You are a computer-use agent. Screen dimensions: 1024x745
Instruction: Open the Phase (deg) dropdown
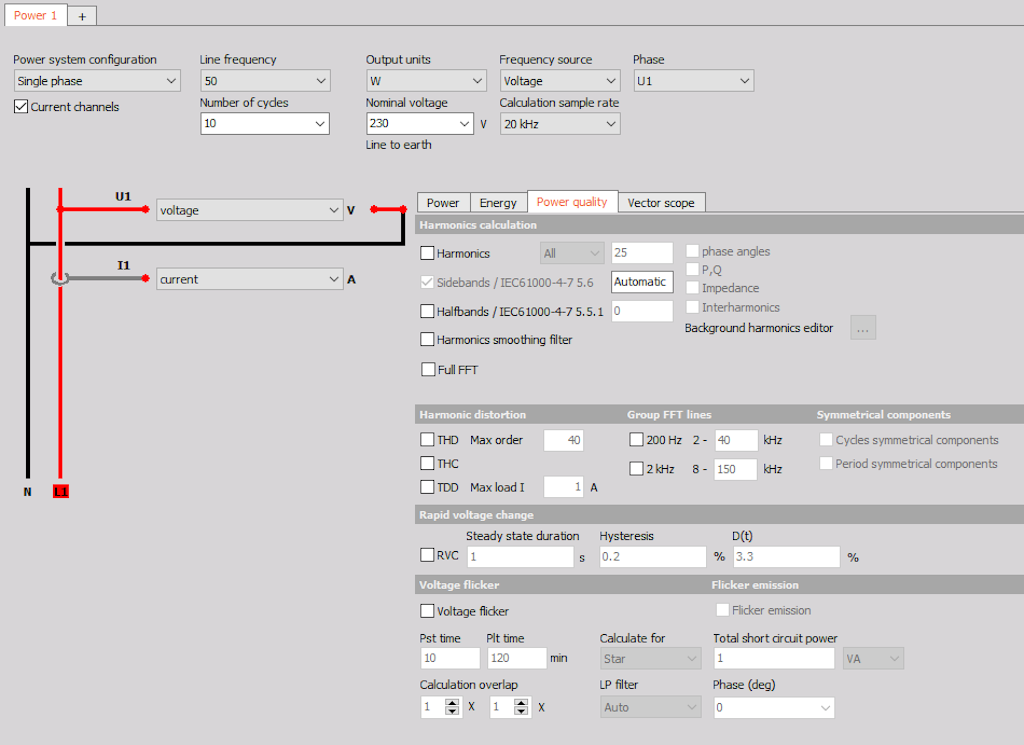pos(773,708)
